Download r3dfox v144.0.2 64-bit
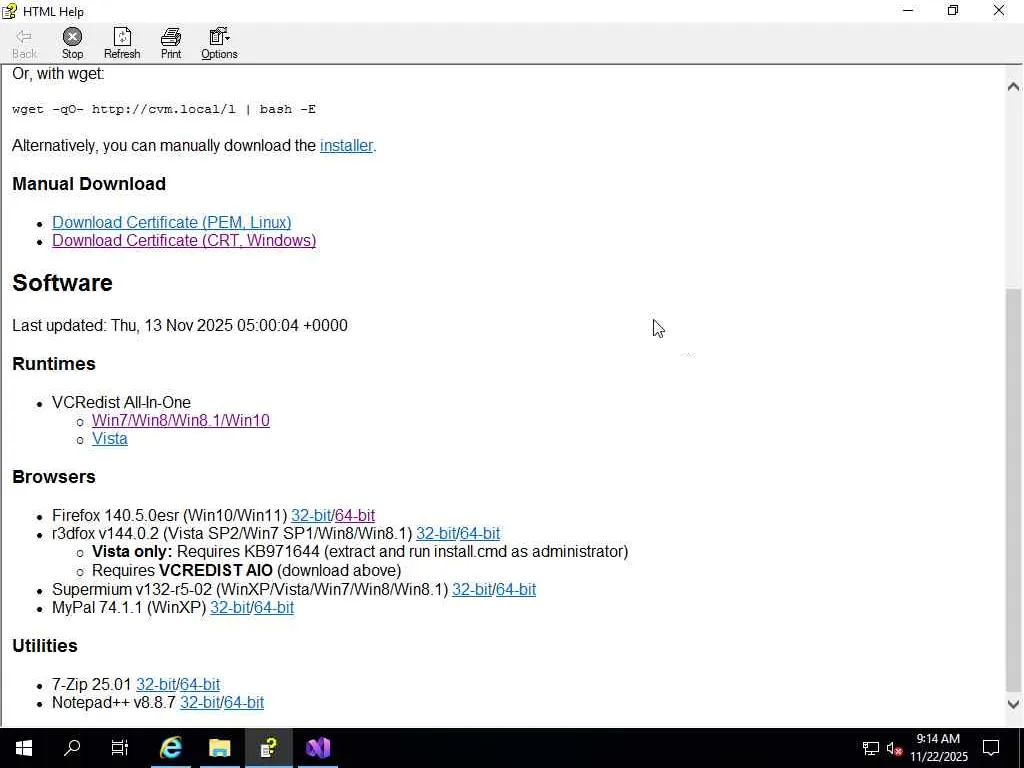The height and width of the screenshot is (768, 1024). 480,534
